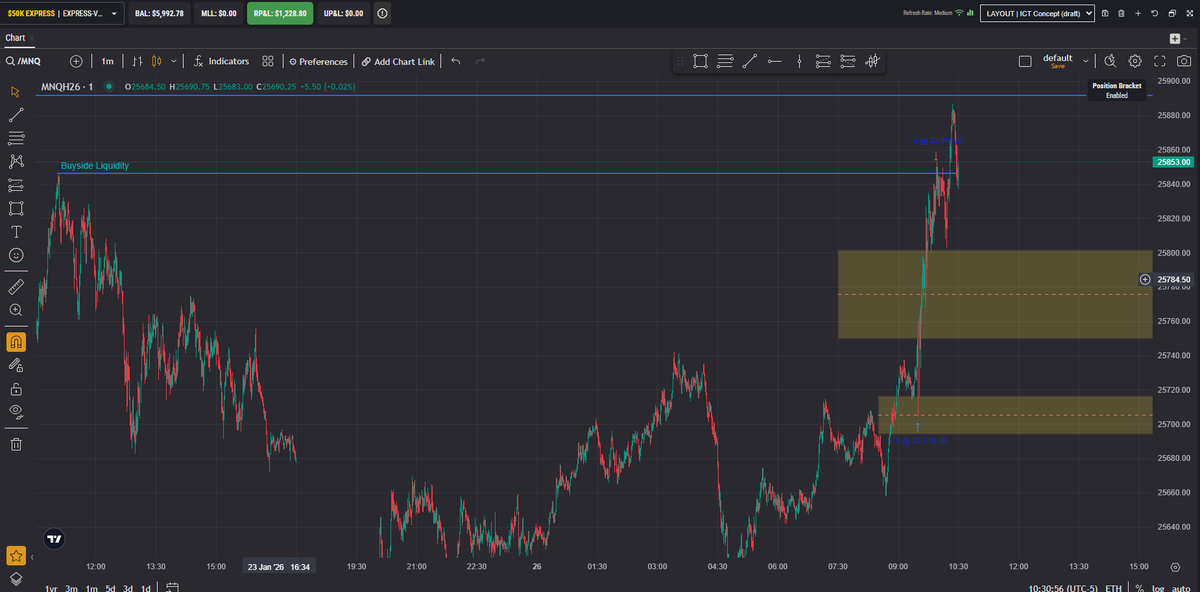
Task: Close the Chart tab
Action: [x=32, y=38]
